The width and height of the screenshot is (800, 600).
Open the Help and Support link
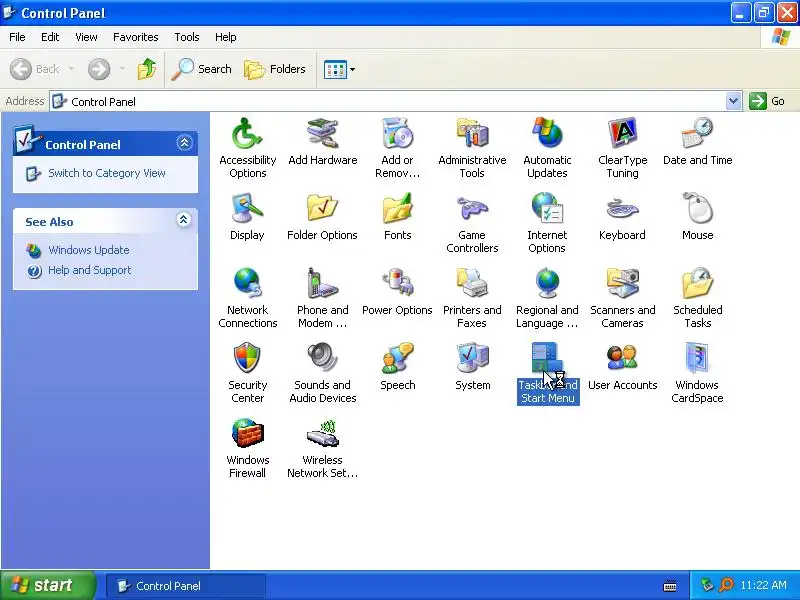[x=90, y=270]
